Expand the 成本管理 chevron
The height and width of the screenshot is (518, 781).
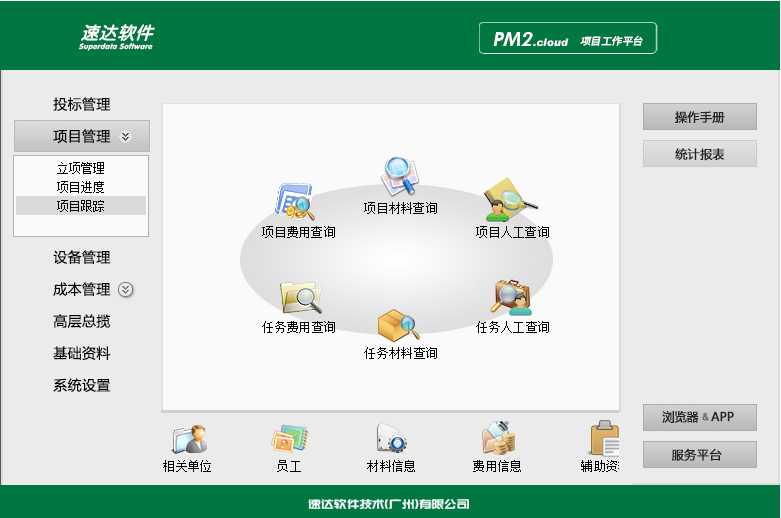(x=126, y=289)
